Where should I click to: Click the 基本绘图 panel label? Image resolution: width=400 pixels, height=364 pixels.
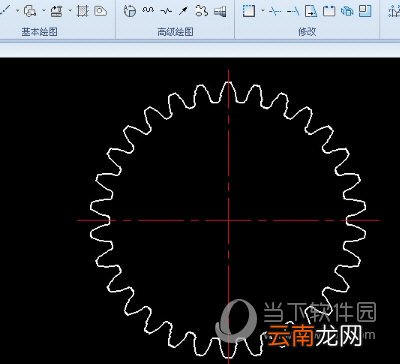[40, 32]
